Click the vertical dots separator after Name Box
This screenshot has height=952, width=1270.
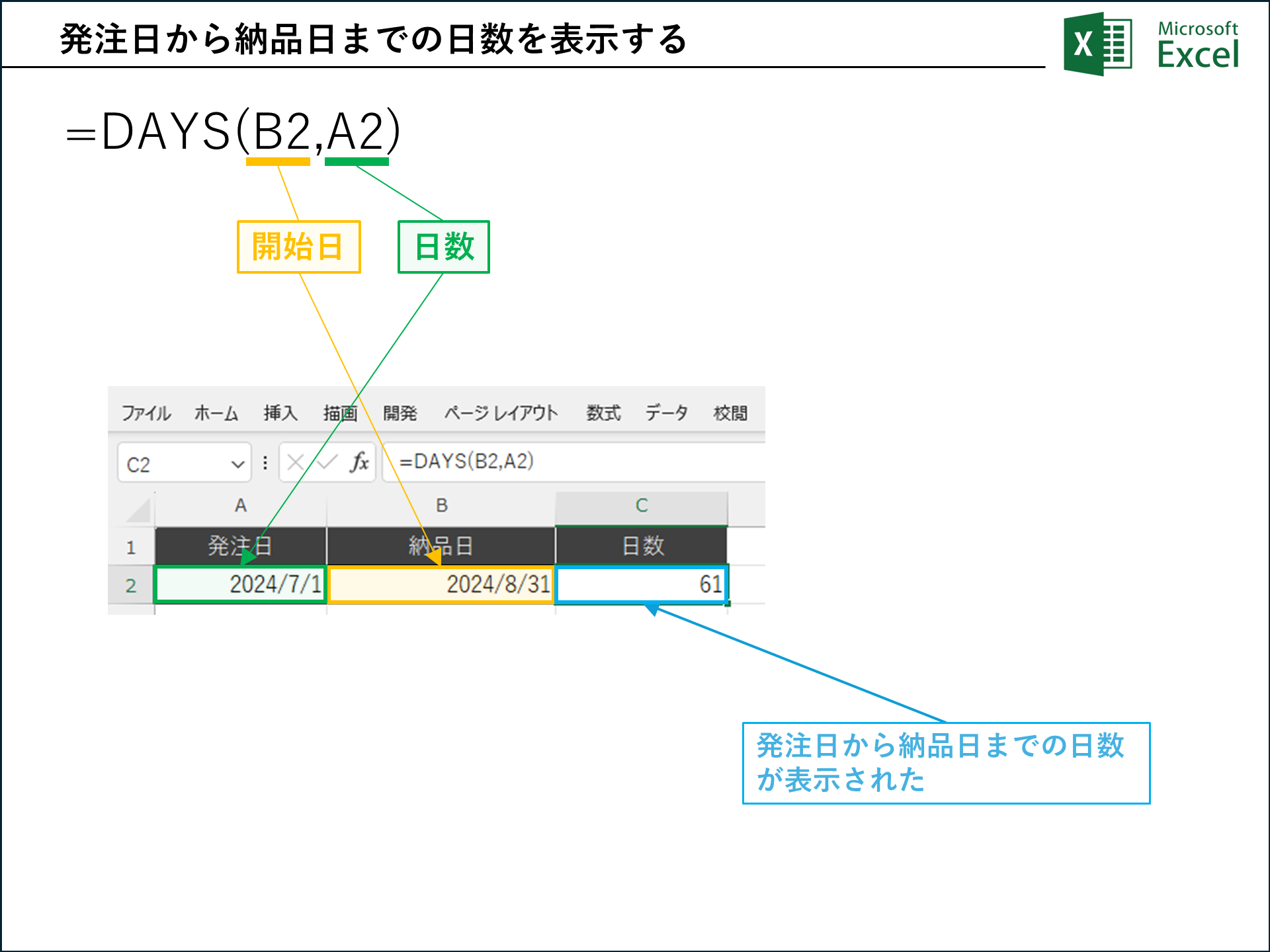(x=265, y=463)
